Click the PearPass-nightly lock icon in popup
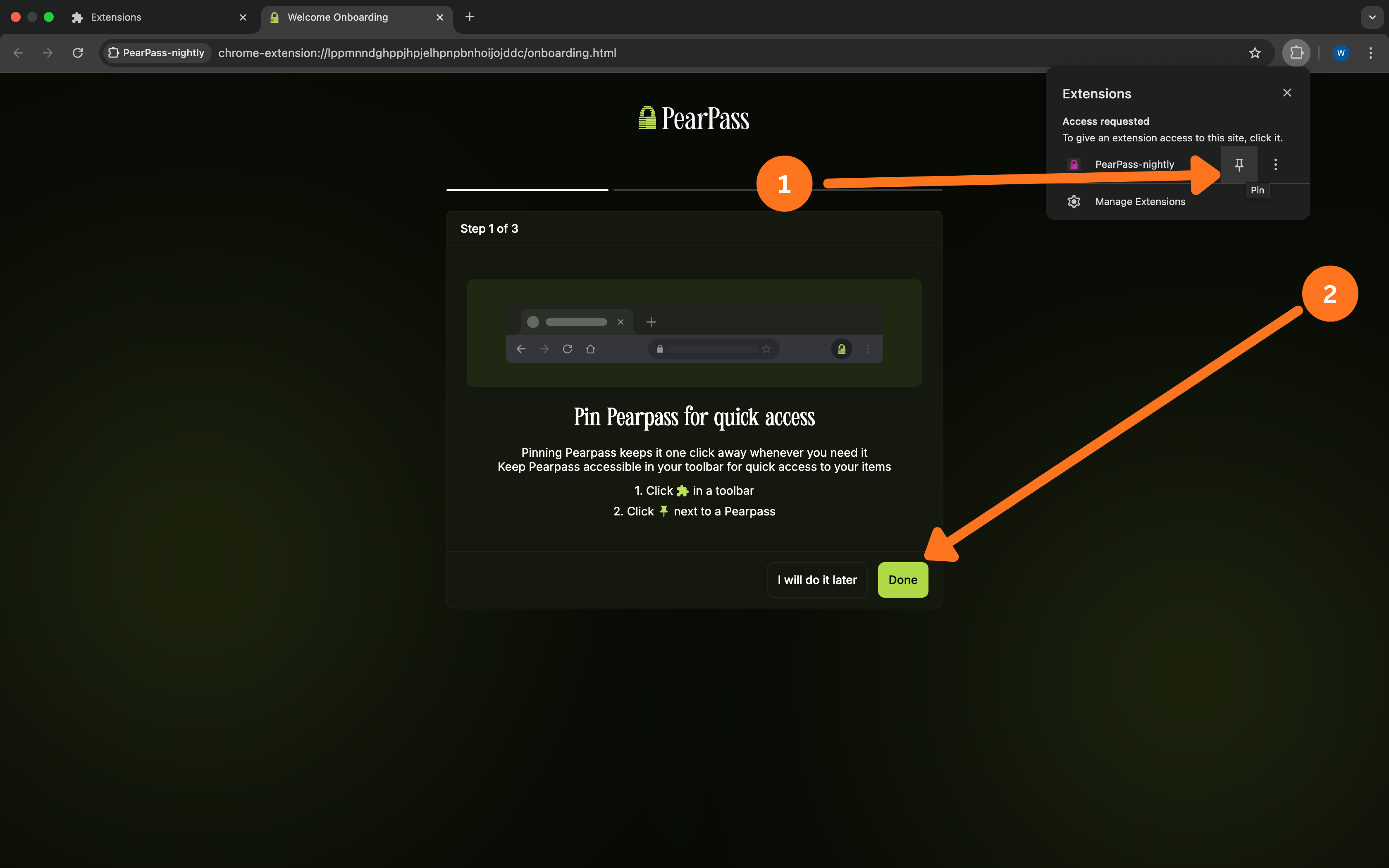This screenshot has height=868, width=1389. click(1073, 165)
